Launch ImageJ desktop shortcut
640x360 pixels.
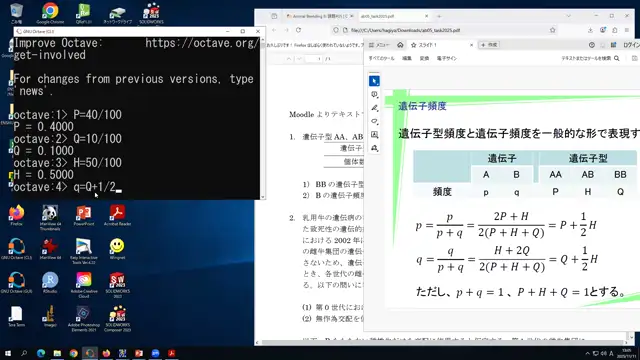pos(50,316)
